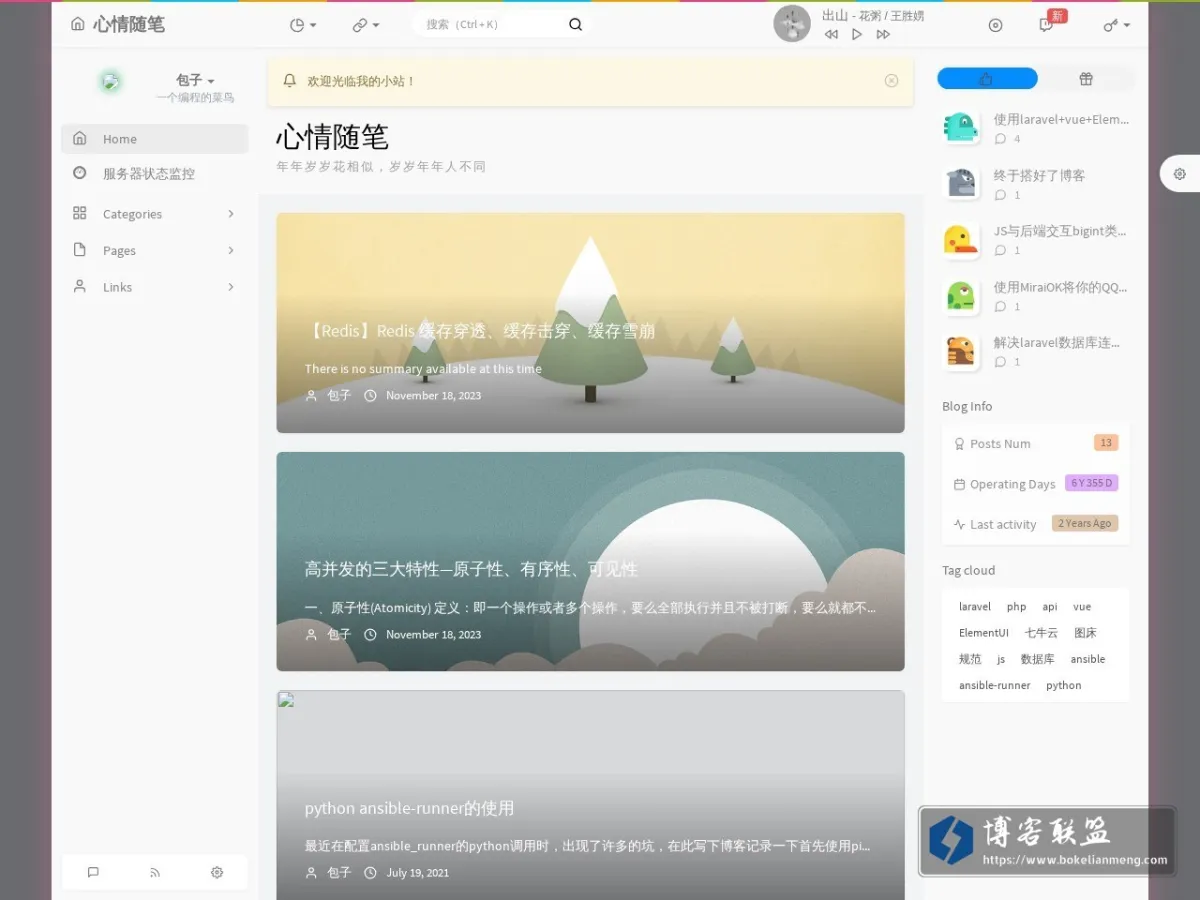Open the key login dropdown
The width and height of the screenshot is (1200, 900).
click(1117, 25)
